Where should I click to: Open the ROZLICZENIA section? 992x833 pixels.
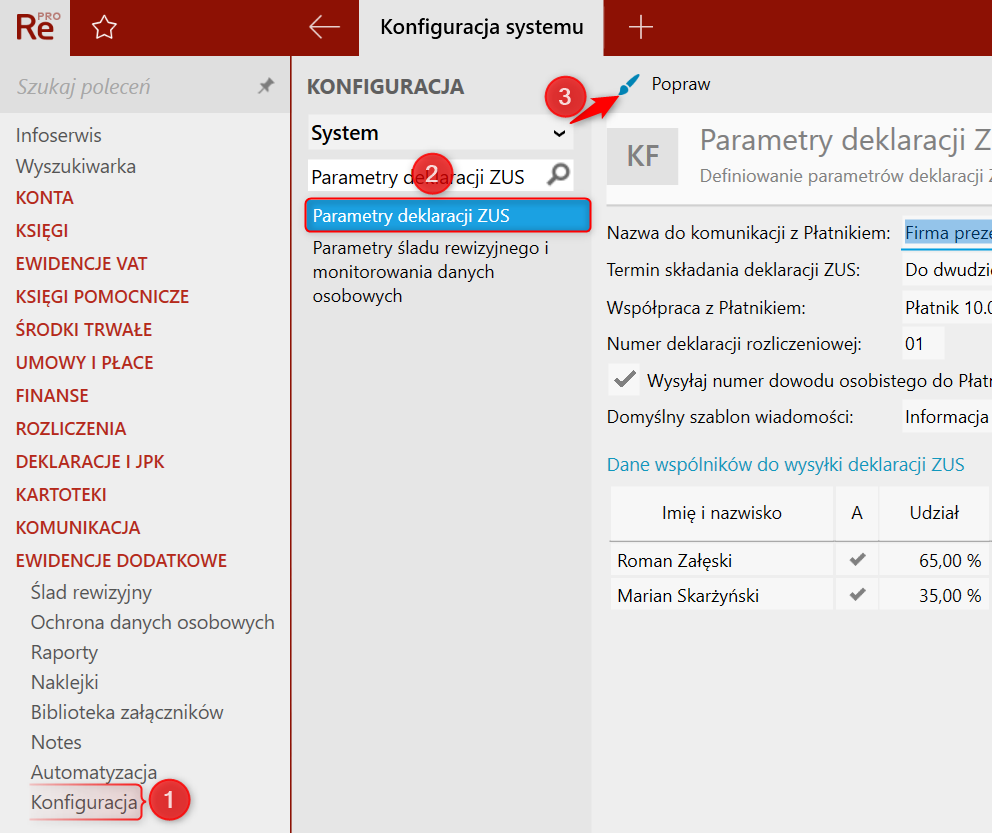coord(71,428)
